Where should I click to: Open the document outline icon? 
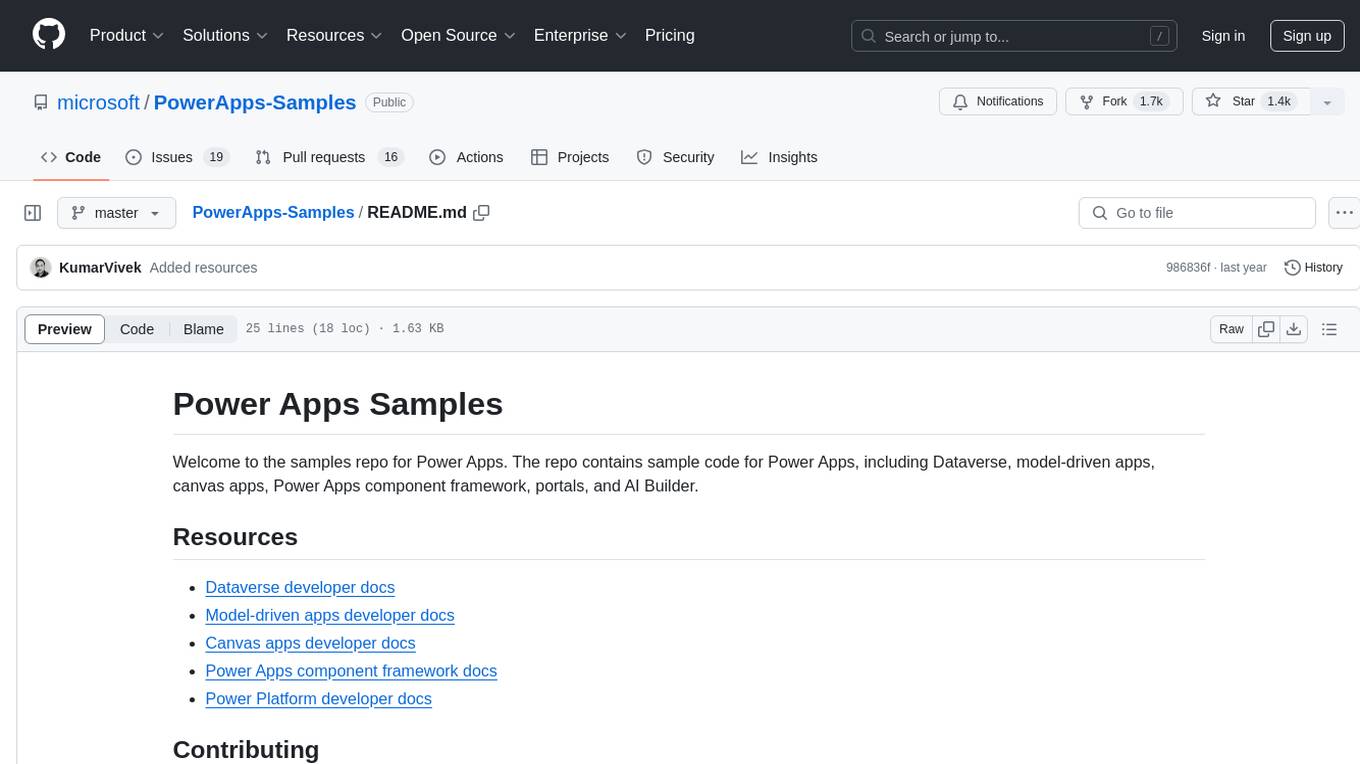point(1329,329)
